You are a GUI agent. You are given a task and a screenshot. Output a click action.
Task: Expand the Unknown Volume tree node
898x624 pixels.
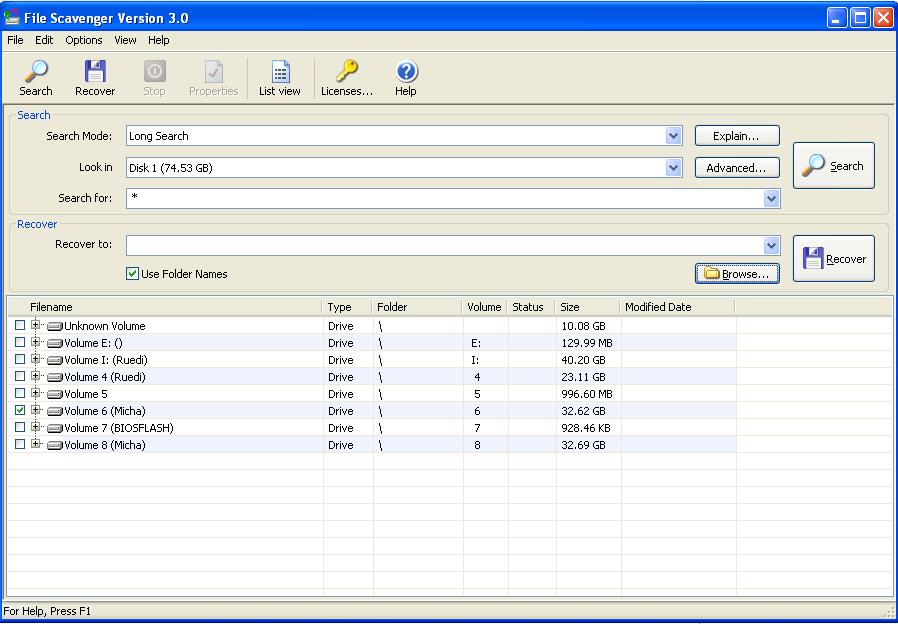click(x=36, y=325)
